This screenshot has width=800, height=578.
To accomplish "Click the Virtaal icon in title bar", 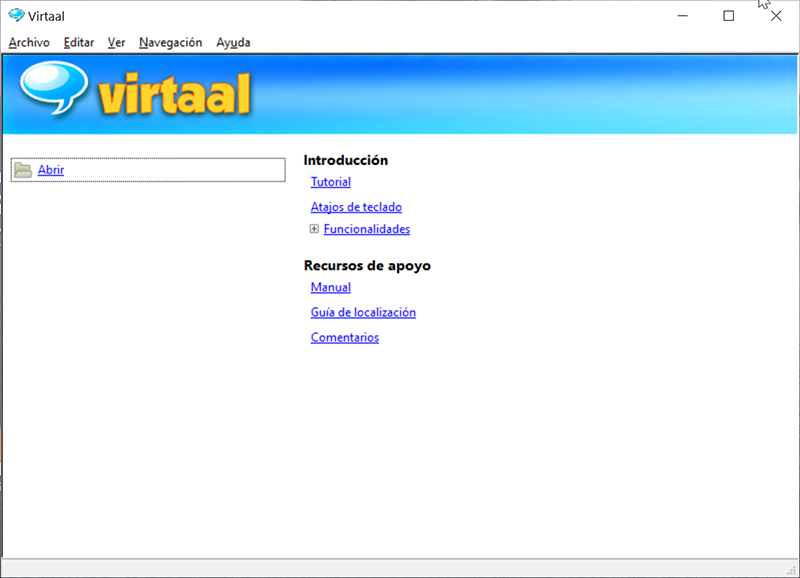I will [16, 15].
